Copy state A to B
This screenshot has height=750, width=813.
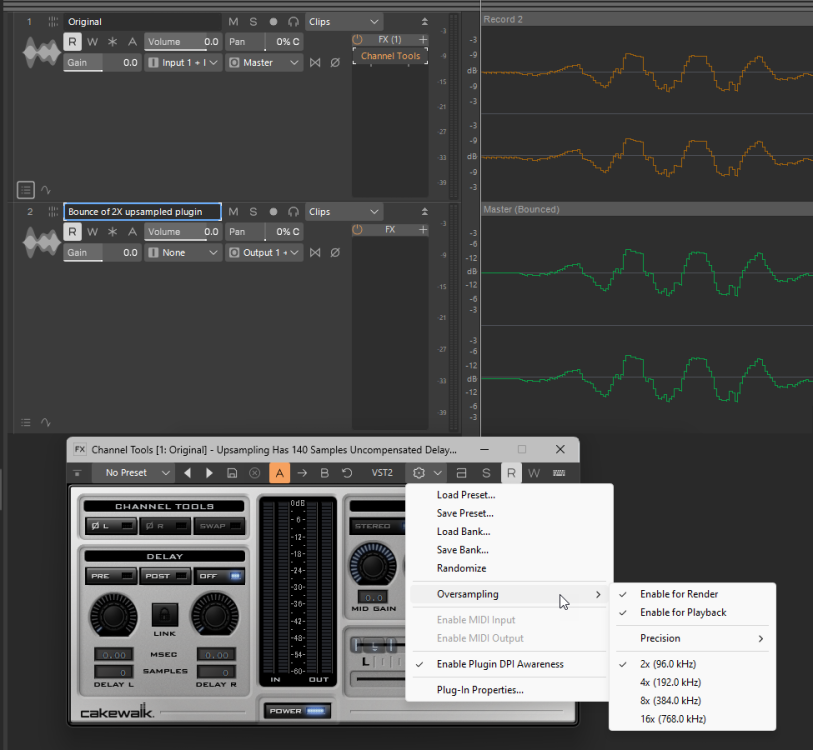(302, 473)
